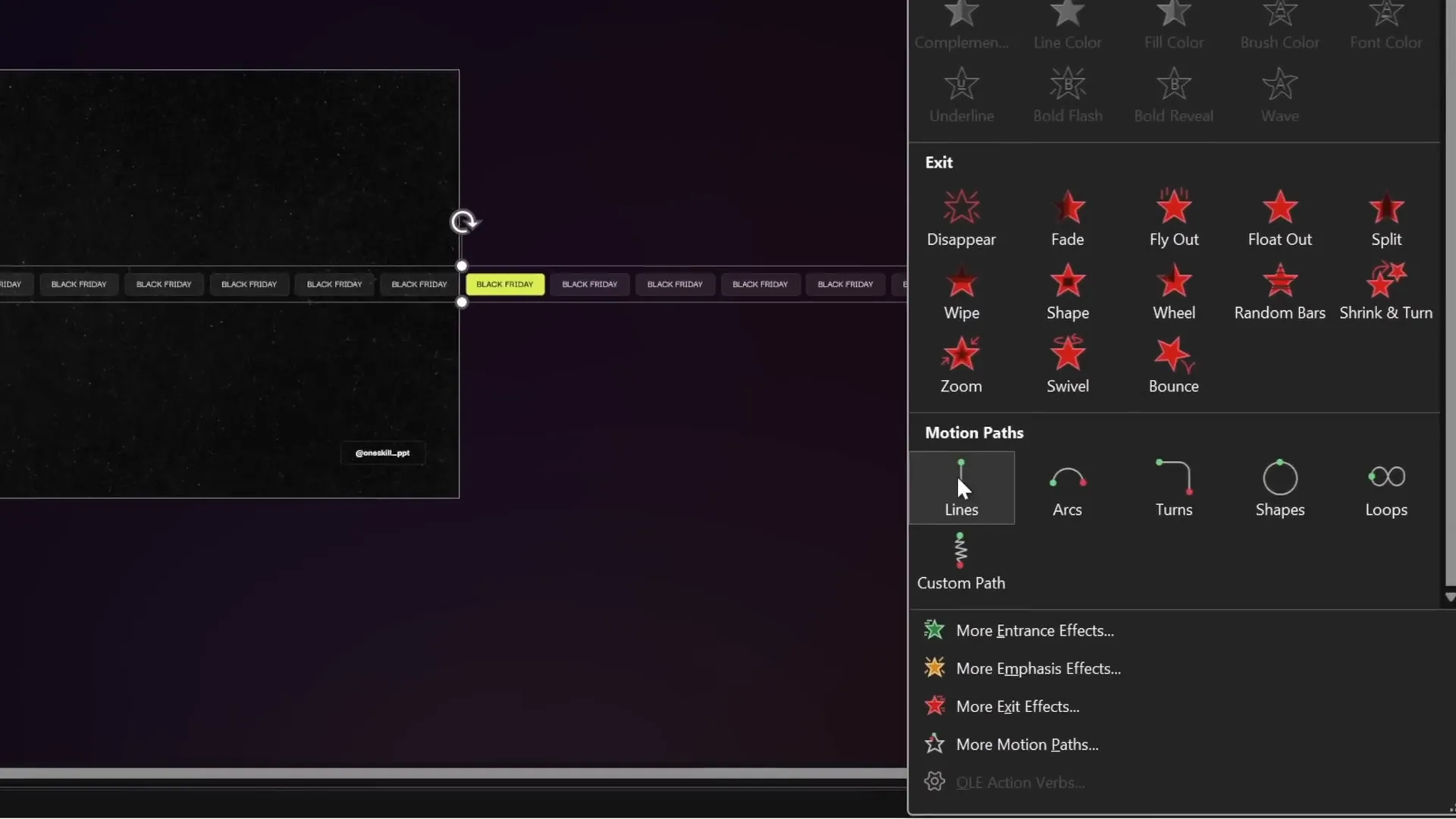Click the horizontal scrollbar below the slide
Screen dimensions: 1456x819
coord(453,773)
